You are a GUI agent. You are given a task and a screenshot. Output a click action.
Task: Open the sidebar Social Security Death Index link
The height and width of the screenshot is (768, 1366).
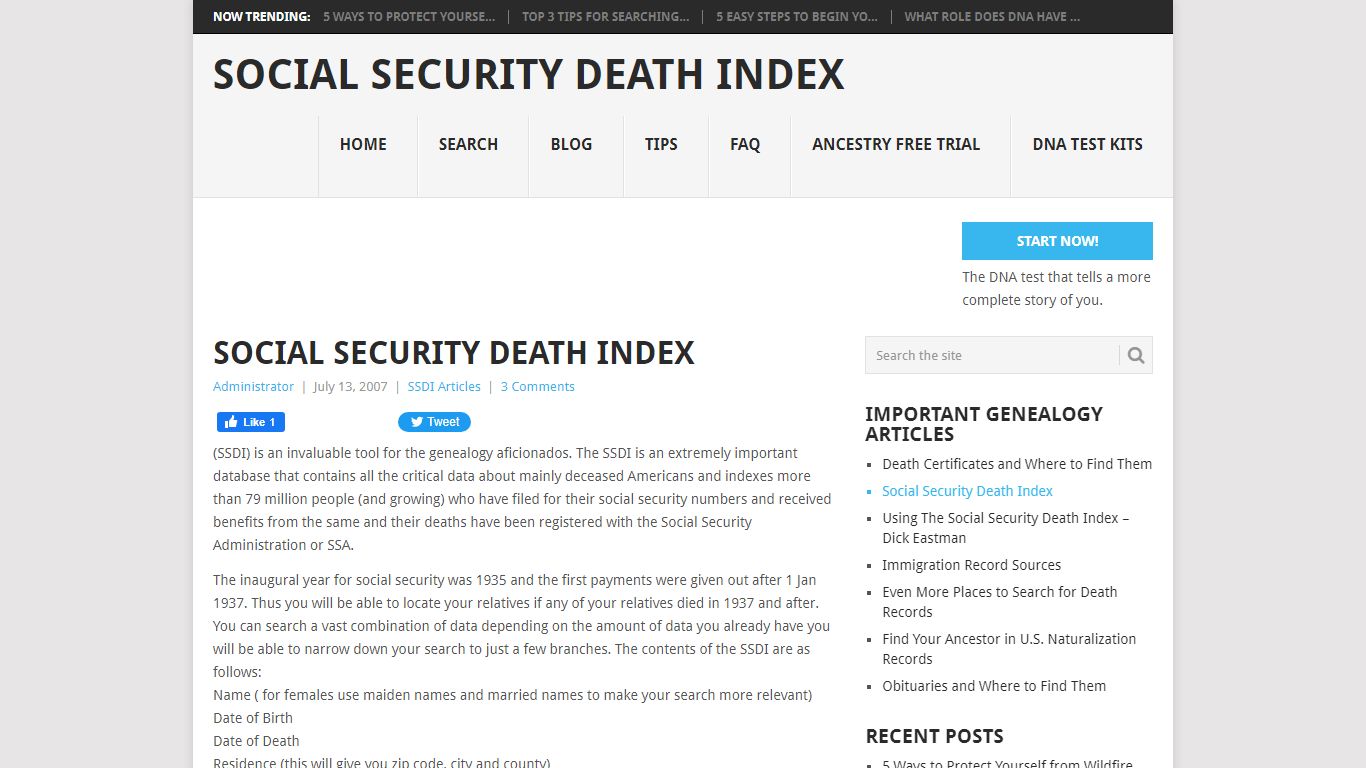pyautogui.click(x=967, y=491)
